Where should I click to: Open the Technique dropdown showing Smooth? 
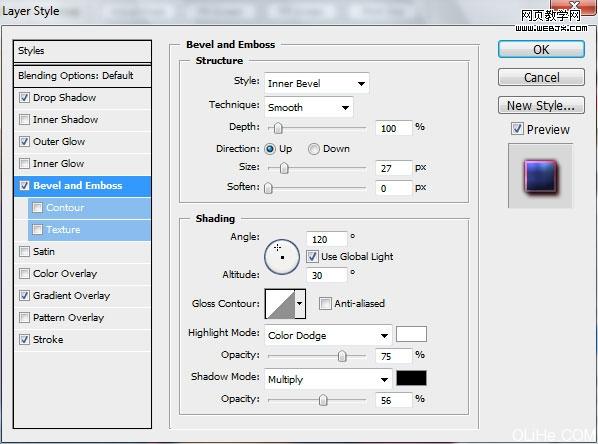pos(308,108)
